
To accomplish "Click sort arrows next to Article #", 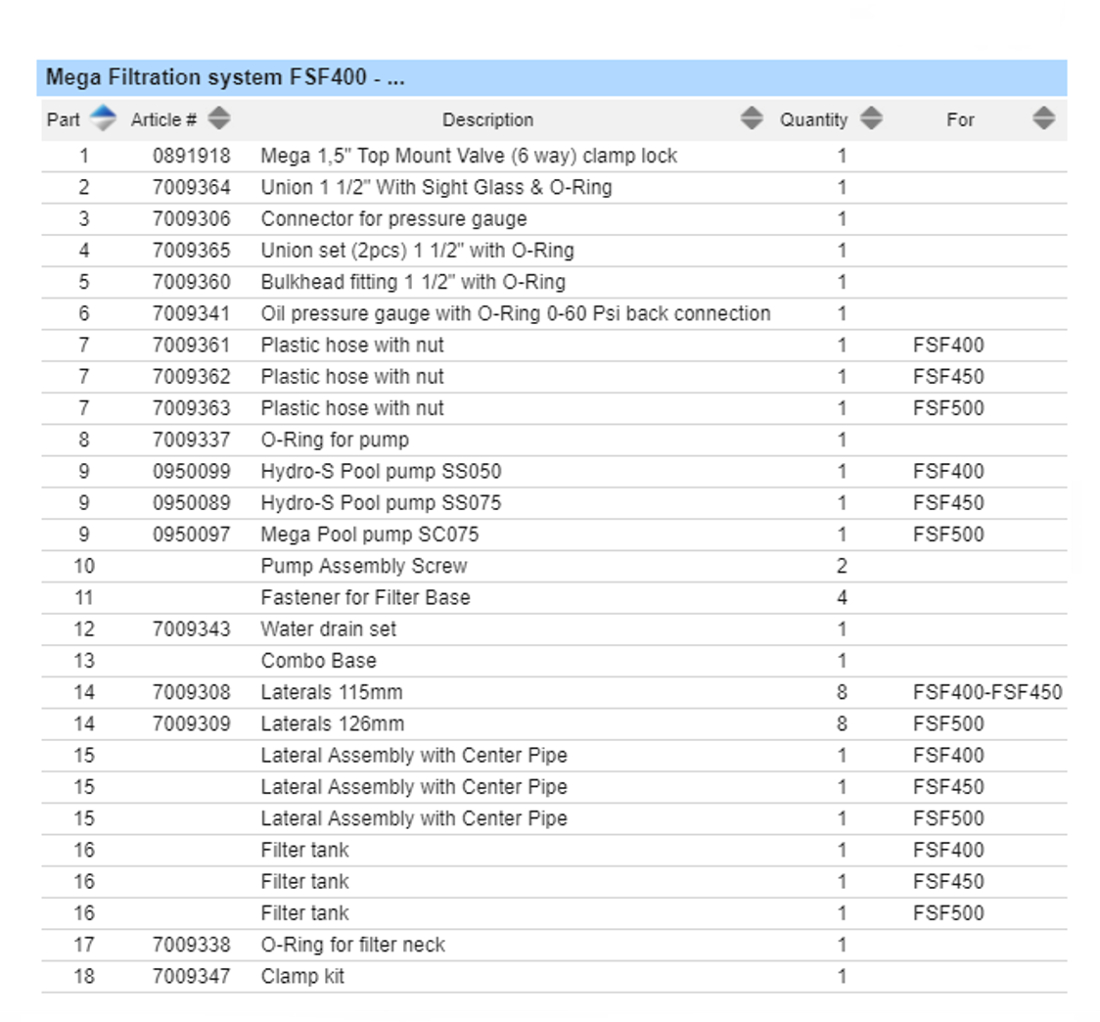I will click(219, 118).
